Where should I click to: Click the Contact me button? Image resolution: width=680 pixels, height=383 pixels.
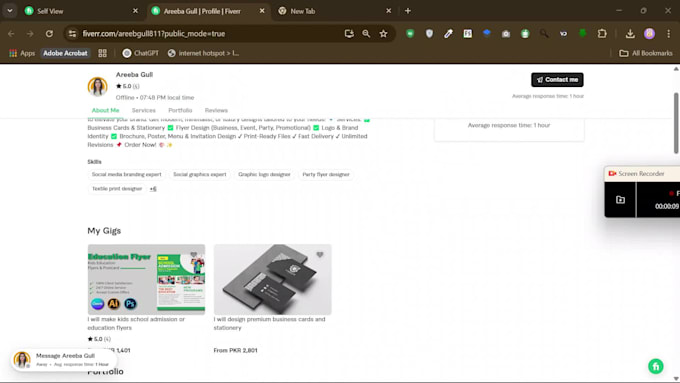coord(557,80)
